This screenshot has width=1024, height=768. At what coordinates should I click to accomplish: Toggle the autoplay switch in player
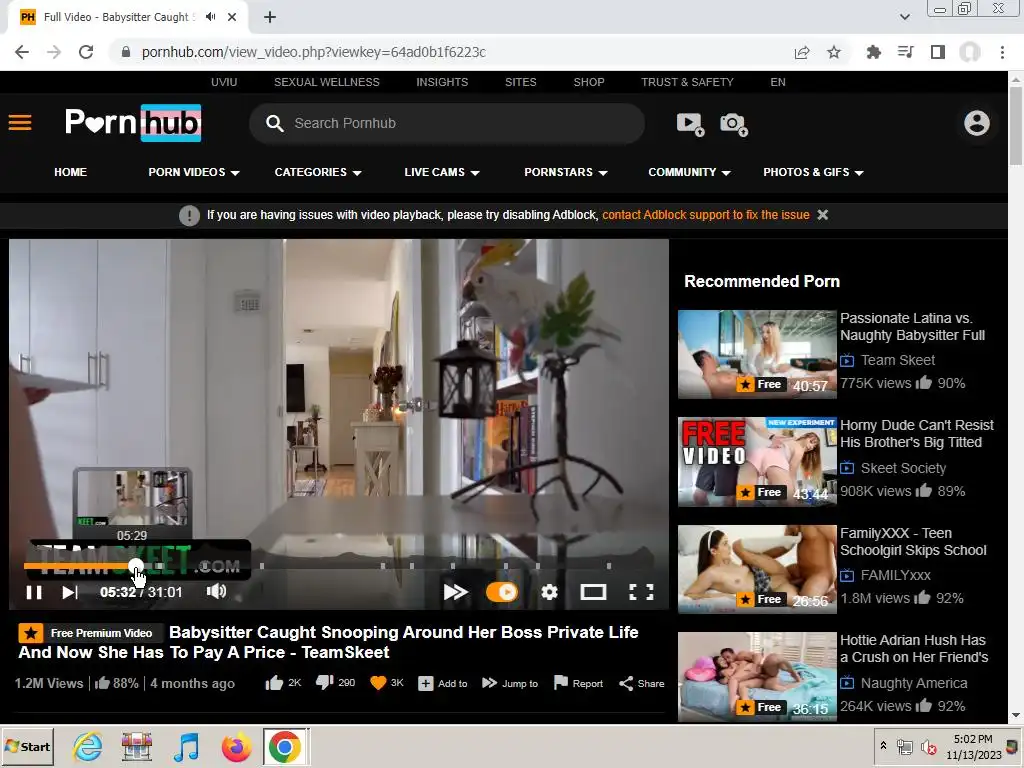coord(502,592)
